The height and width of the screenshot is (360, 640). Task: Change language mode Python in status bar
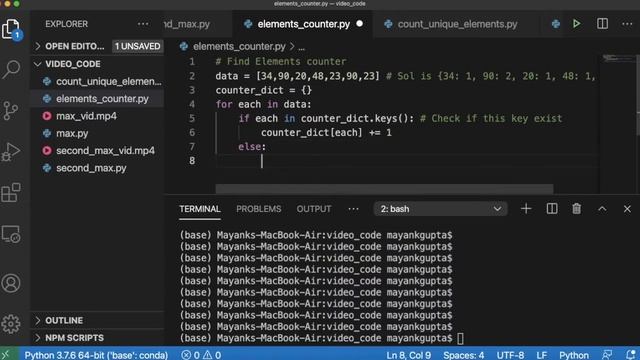click(x=573, y=355)
